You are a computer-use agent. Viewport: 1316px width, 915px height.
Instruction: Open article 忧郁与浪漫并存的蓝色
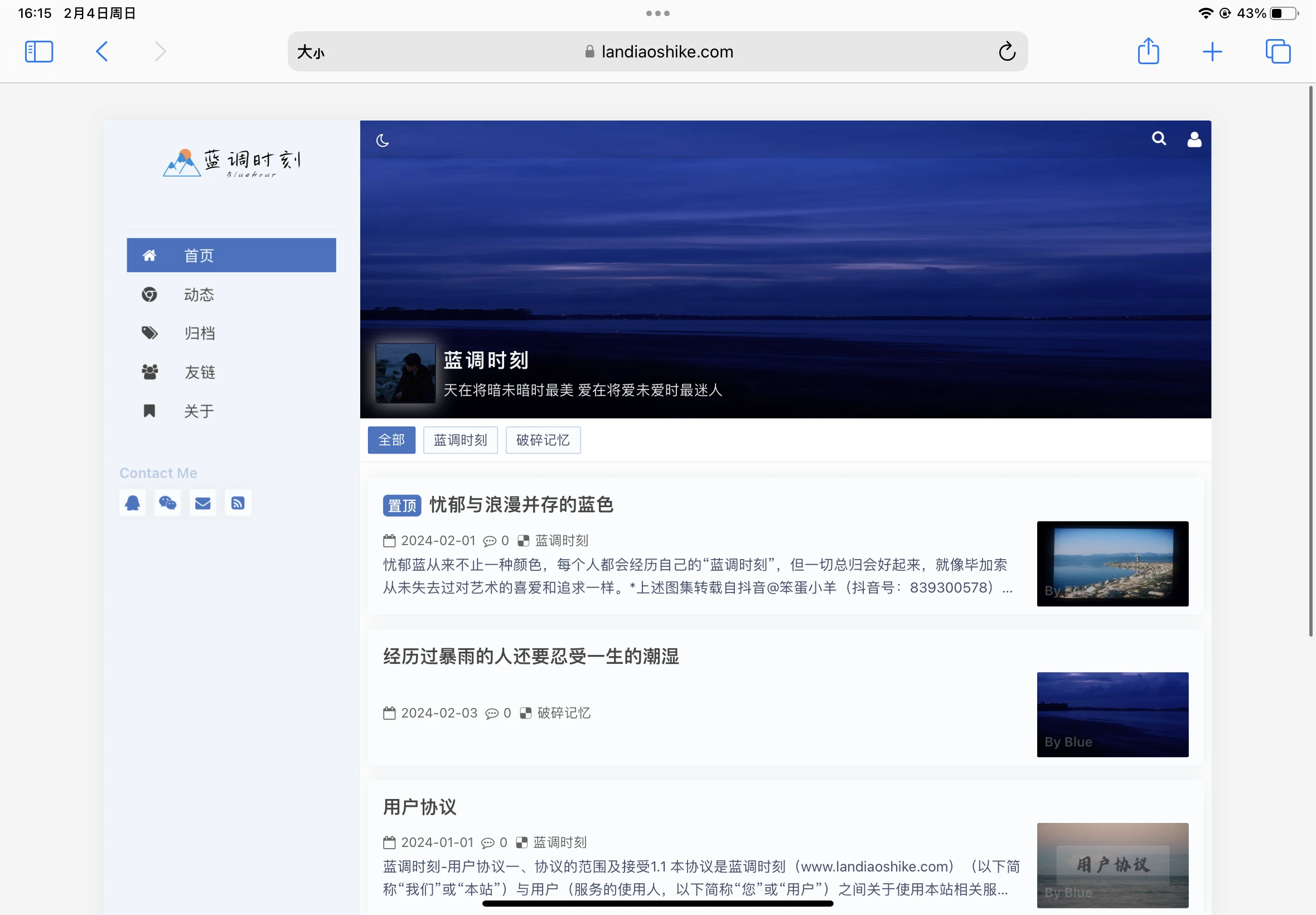[x=521, y=504]
